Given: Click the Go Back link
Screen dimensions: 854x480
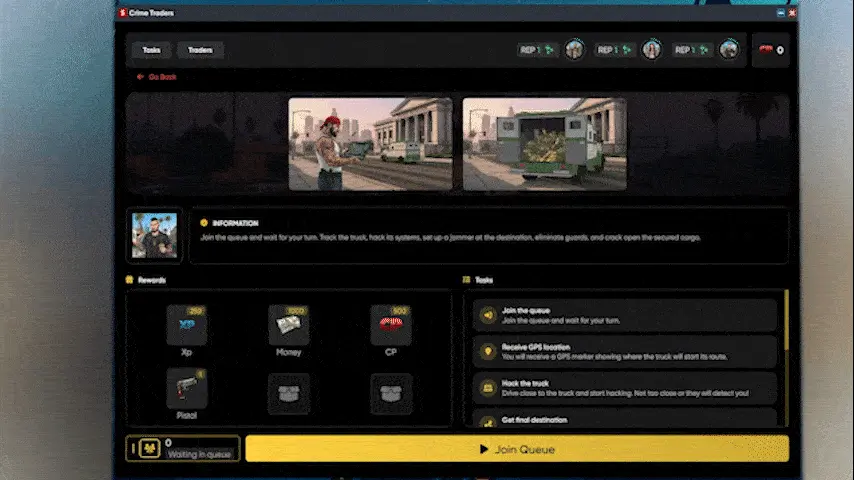Looking at the screenshot, I should [x=157, y=77].
